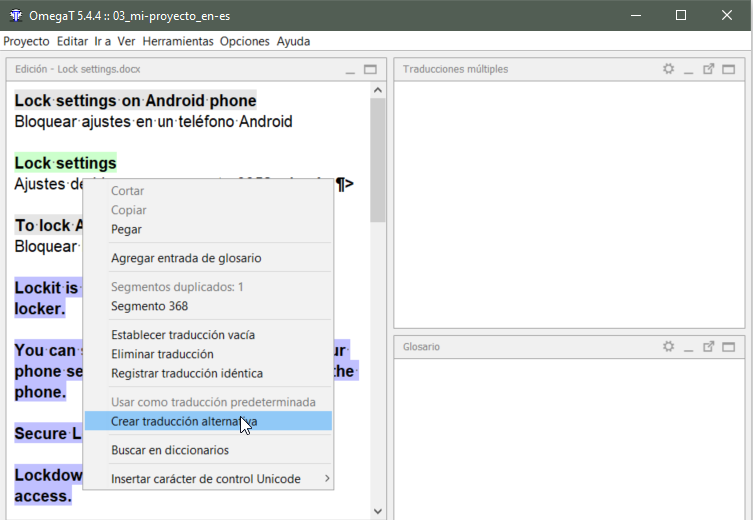This screenshot has width=753, height=520.
Task: Open Traducciones múltiples panel settings gear
Action: click(x=668, y=69)
